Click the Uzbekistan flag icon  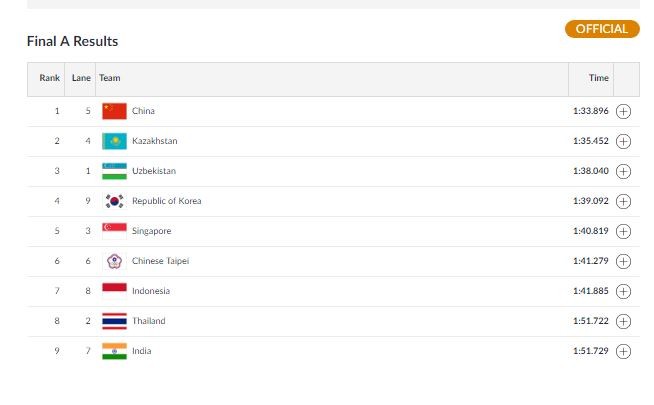pyautogui.click(x=114, y=171)
